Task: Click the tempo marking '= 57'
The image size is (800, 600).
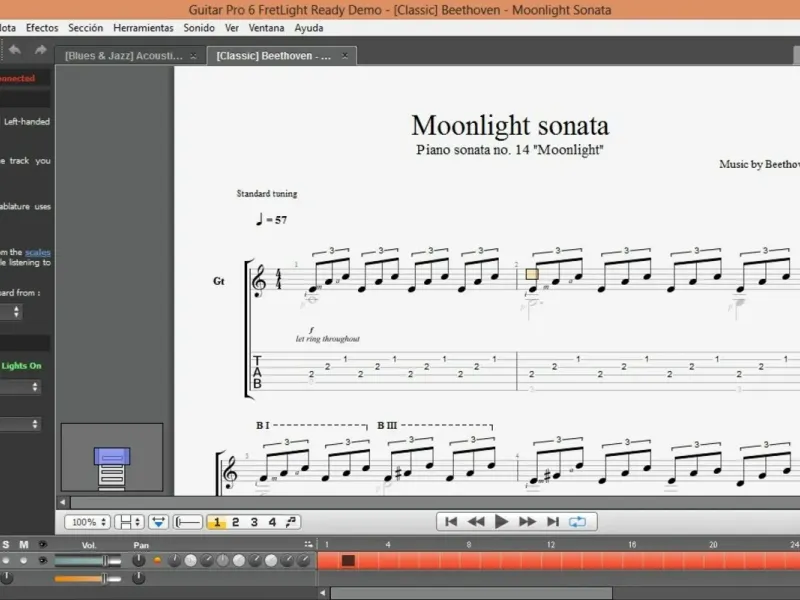Action: pyautogui.click(x=271, y=220)
